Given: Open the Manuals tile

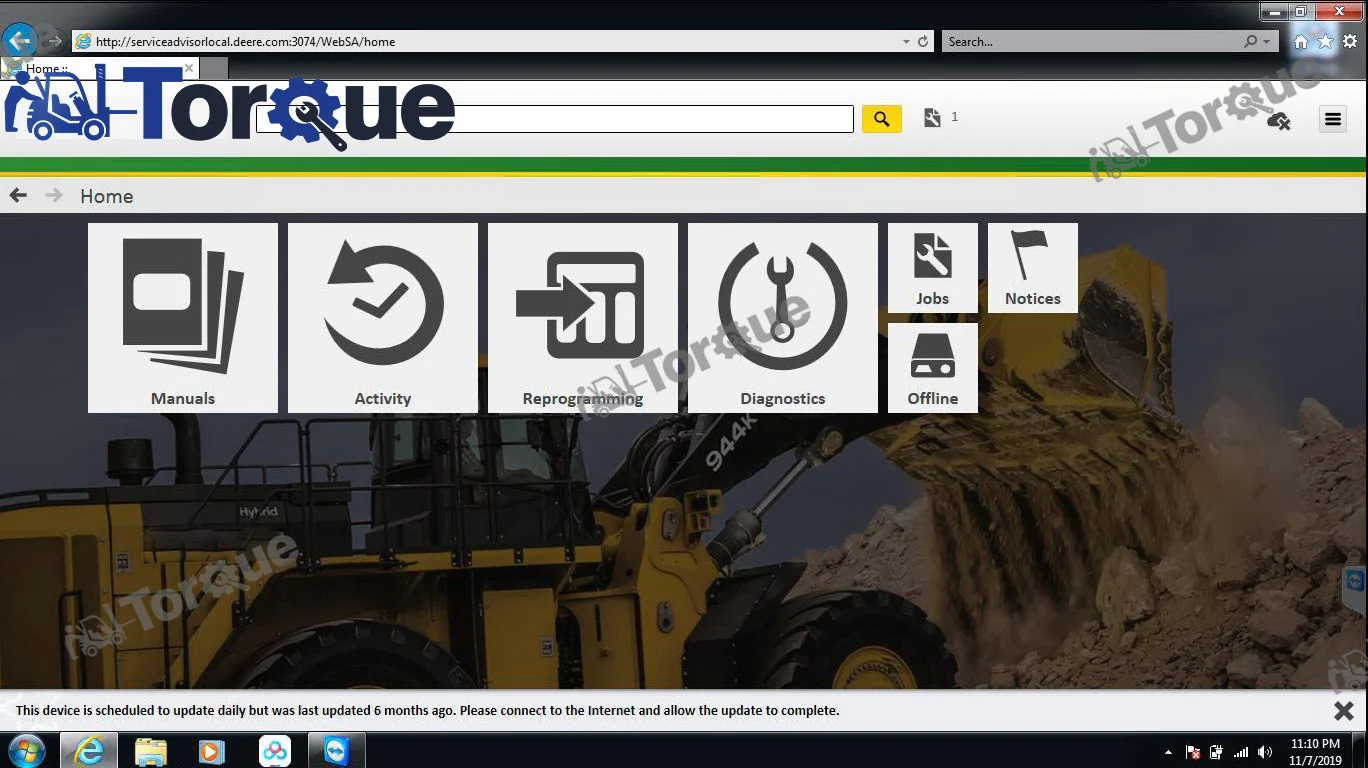Looking at the screenshot, I should point(183,318).
